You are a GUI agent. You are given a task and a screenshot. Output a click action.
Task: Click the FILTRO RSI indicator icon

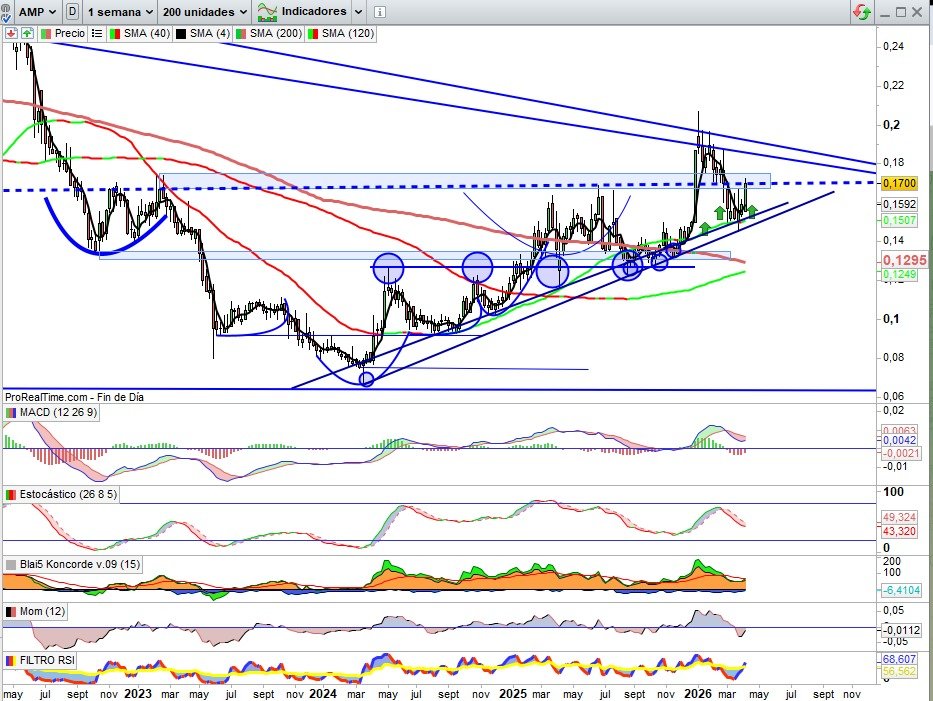[11, 661]
